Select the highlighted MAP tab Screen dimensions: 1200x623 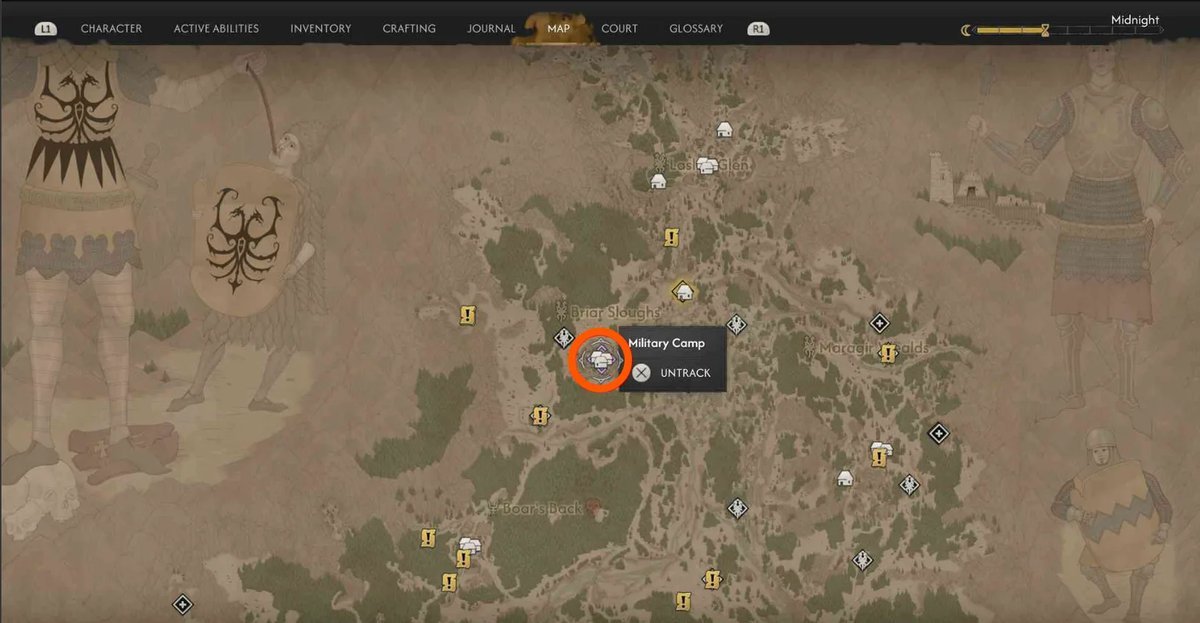[x=558, y=29]
